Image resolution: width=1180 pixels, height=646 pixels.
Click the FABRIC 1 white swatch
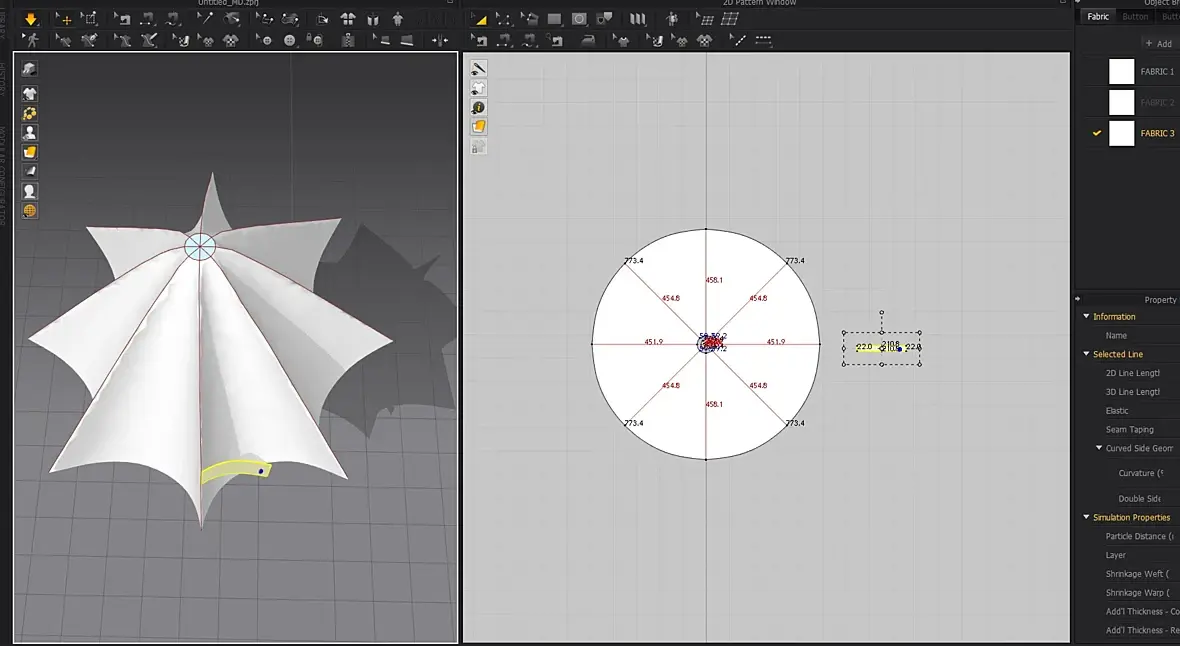1122,71
